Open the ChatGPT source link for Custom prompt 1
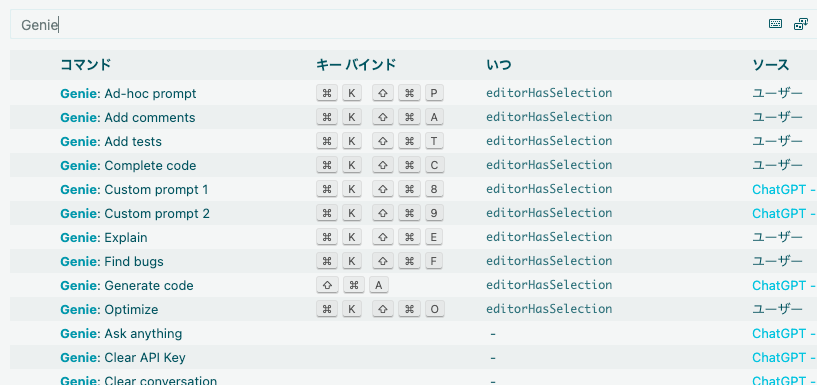817x385 pixels. click(x=784, y=190)
